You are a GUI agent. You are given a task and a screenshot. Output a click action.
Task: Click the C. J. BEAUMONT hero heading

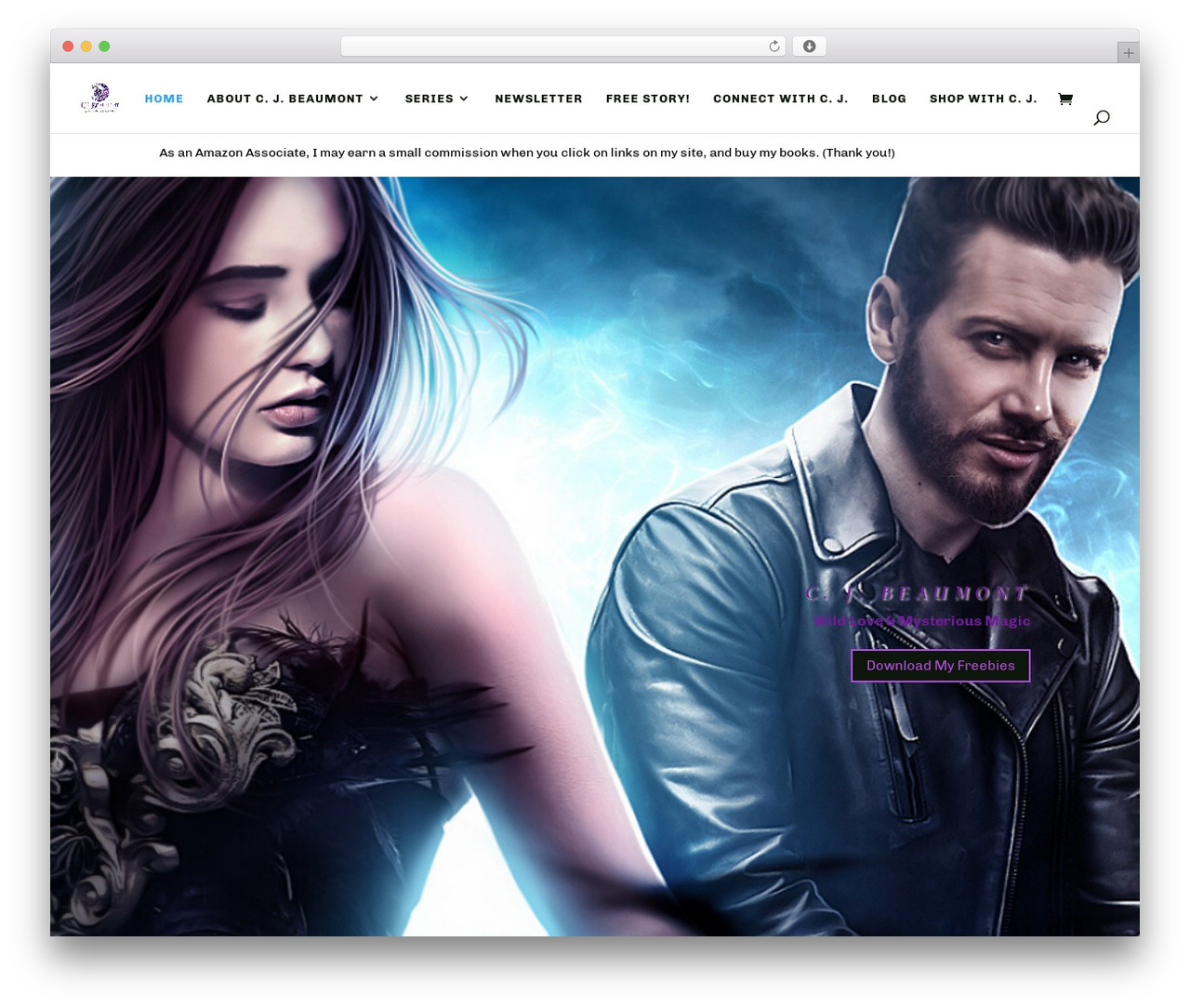tap(917, 593)
